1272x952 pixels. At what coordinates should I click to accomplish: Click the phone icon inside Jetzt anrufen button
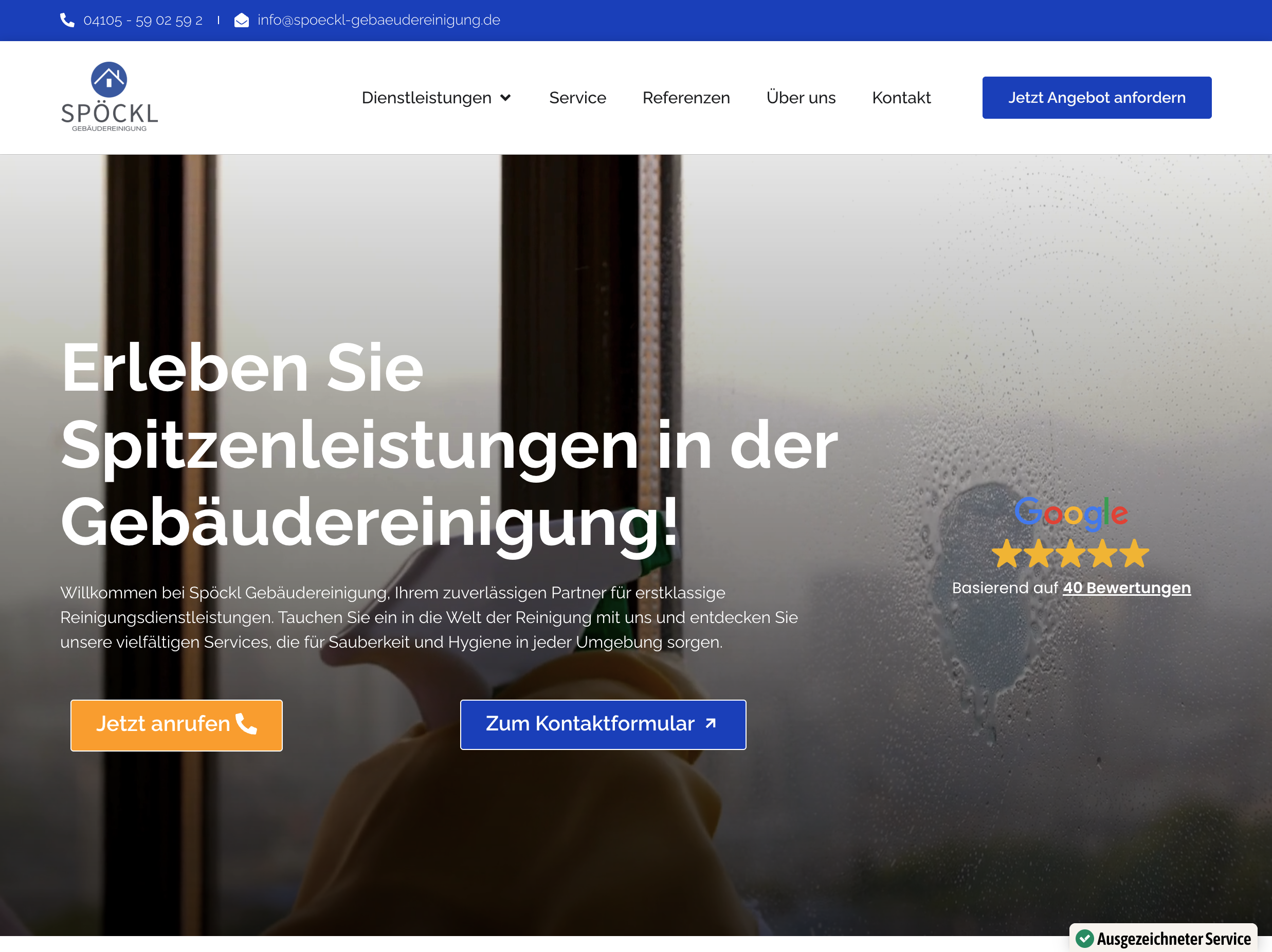pyautogui.click(x=246, y=725)
